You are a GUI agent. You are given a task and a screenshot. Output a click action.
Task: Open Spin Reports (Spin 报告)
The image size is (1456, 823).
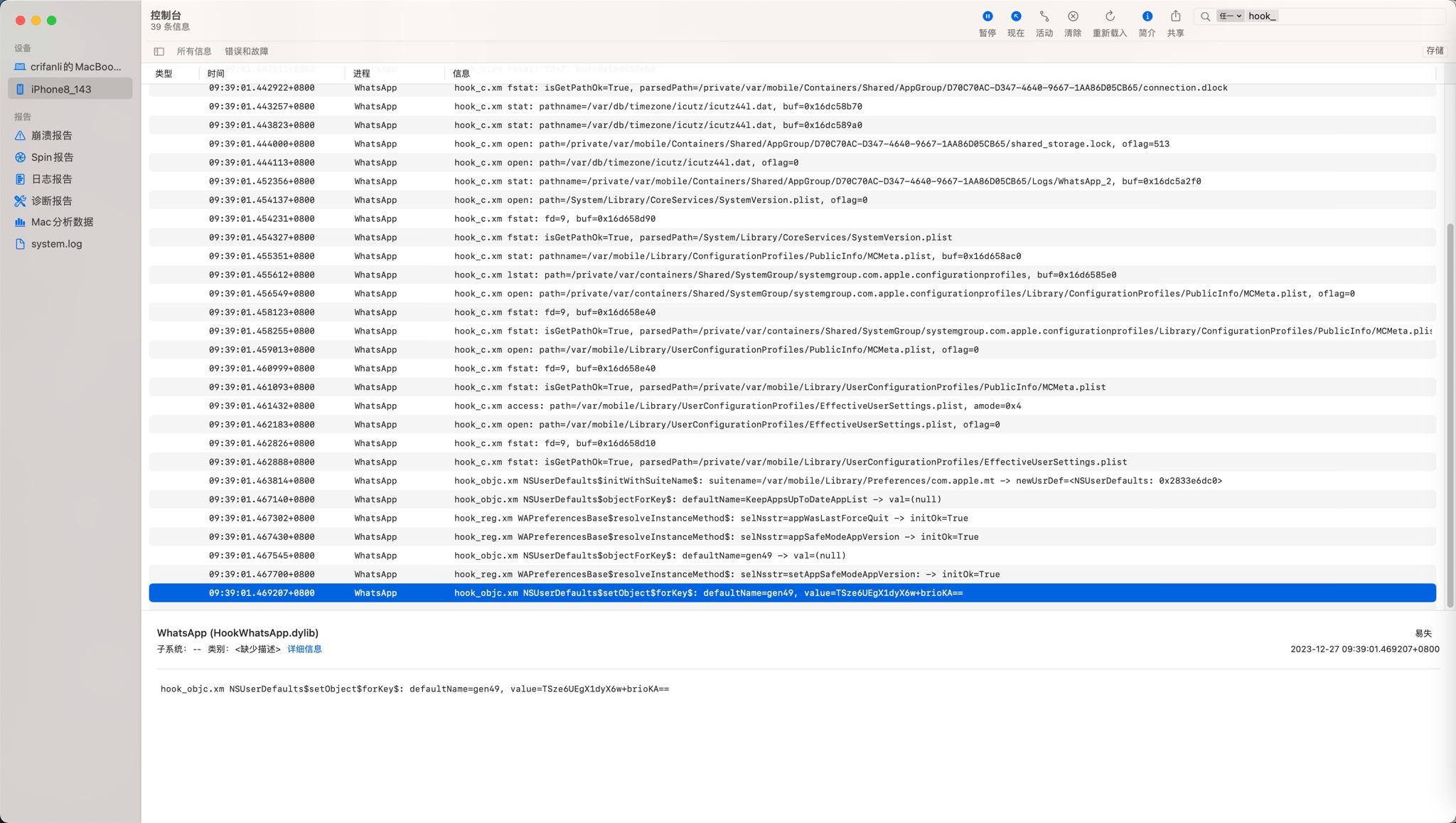coord(70,157)
